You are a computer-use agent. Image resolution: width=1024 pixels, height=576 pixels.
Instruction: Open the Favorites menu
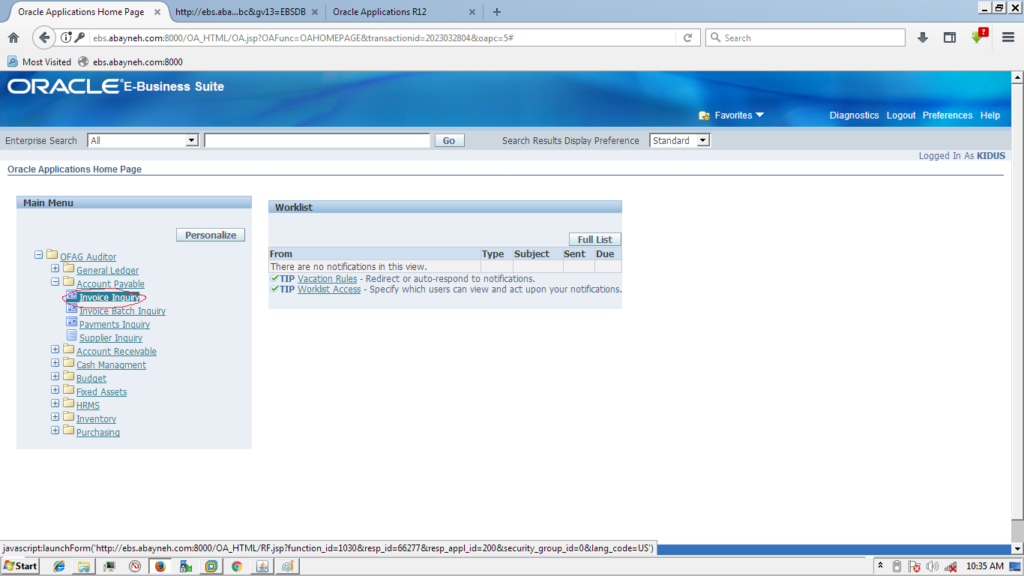731,116
